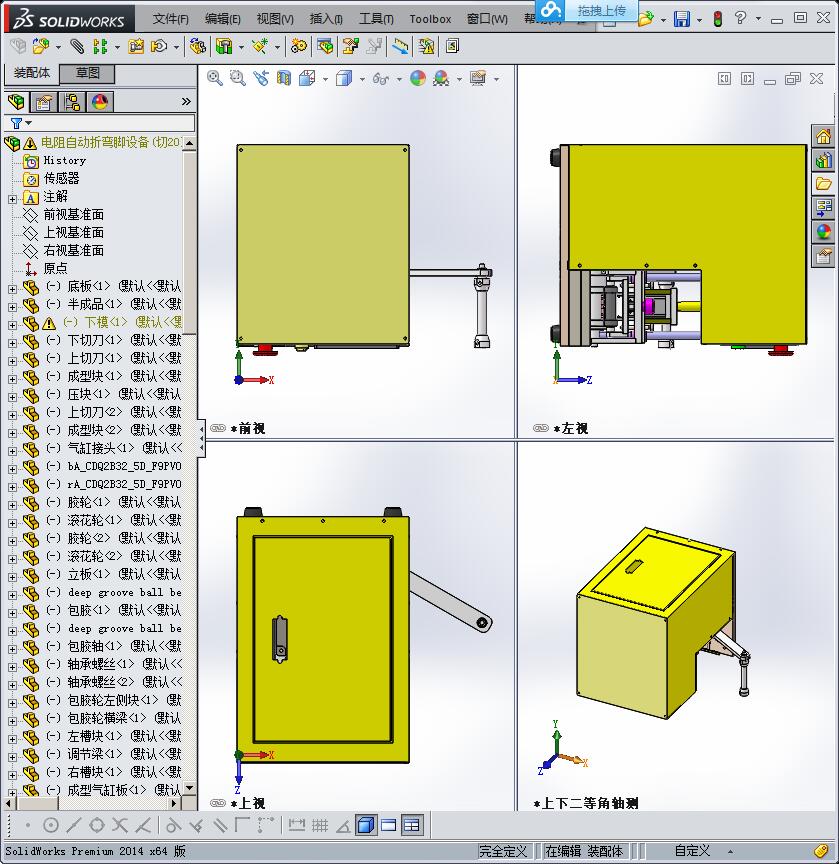This screenshot has height=864, width=839.
Task: Click the Exploded View icon
Action: [350, 46]
